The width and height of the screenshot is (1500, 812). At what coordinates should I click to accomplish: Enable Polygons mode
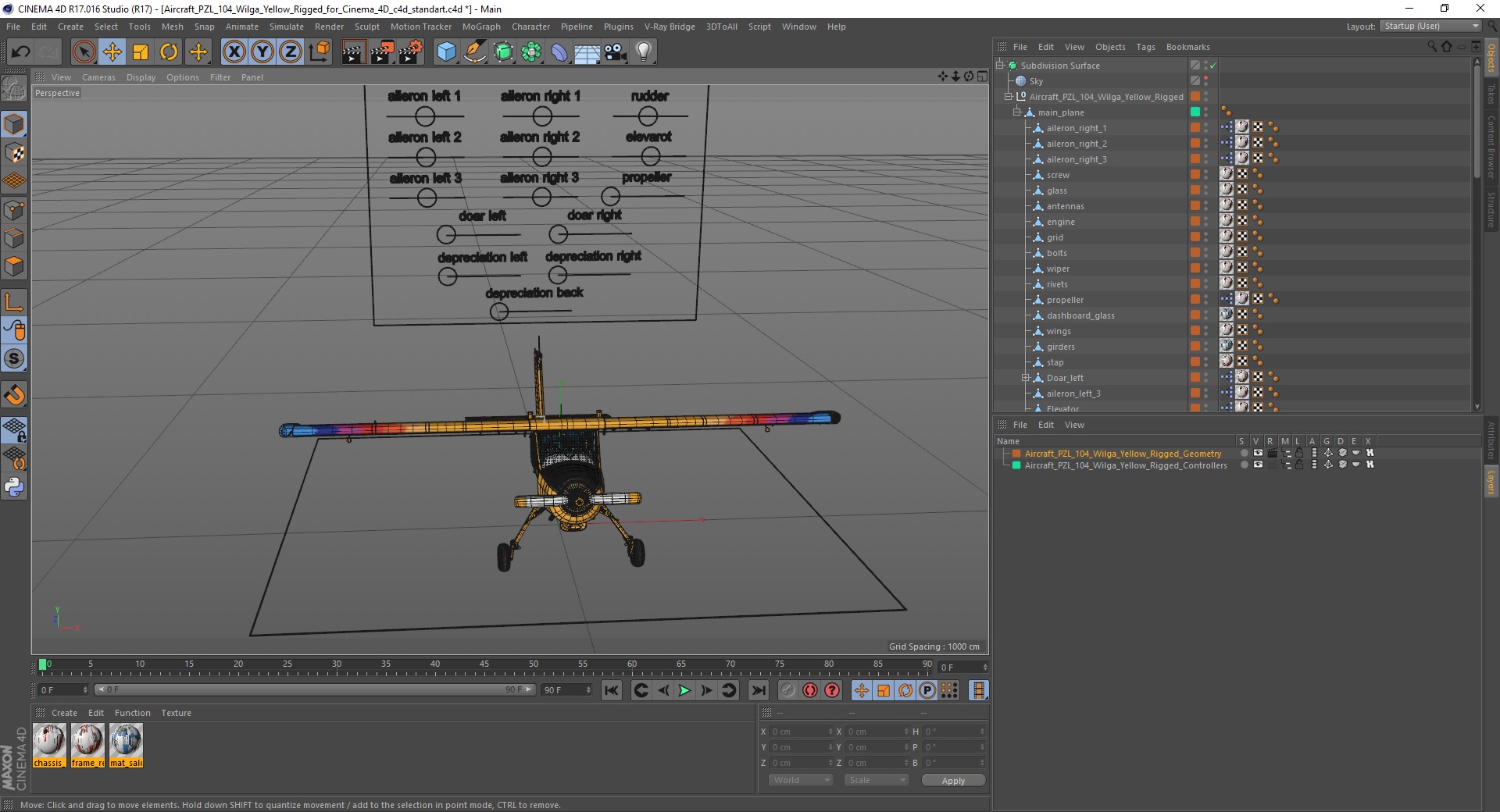14,266
